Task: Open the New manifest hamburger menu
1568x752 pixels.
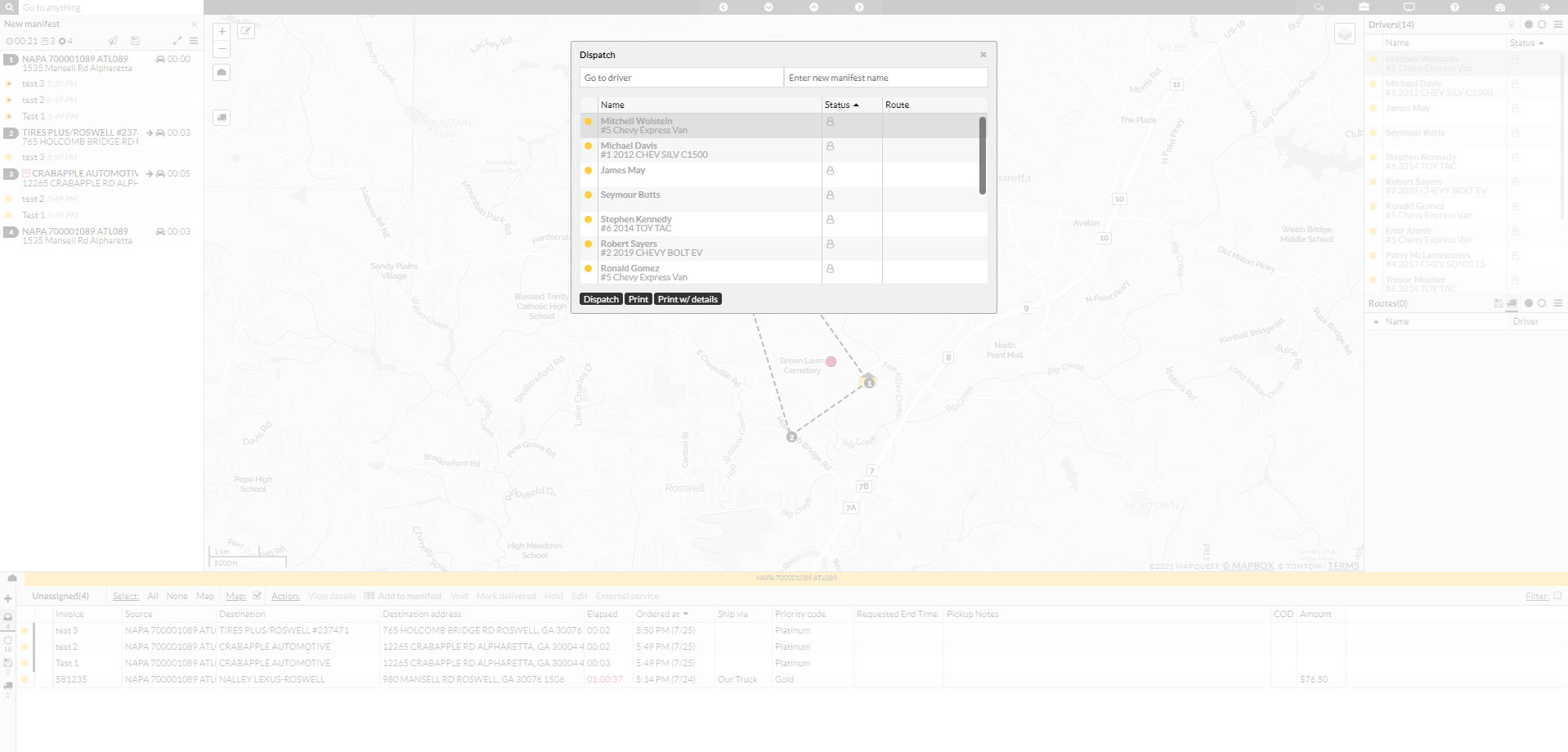Action: [x=194, y=40]
